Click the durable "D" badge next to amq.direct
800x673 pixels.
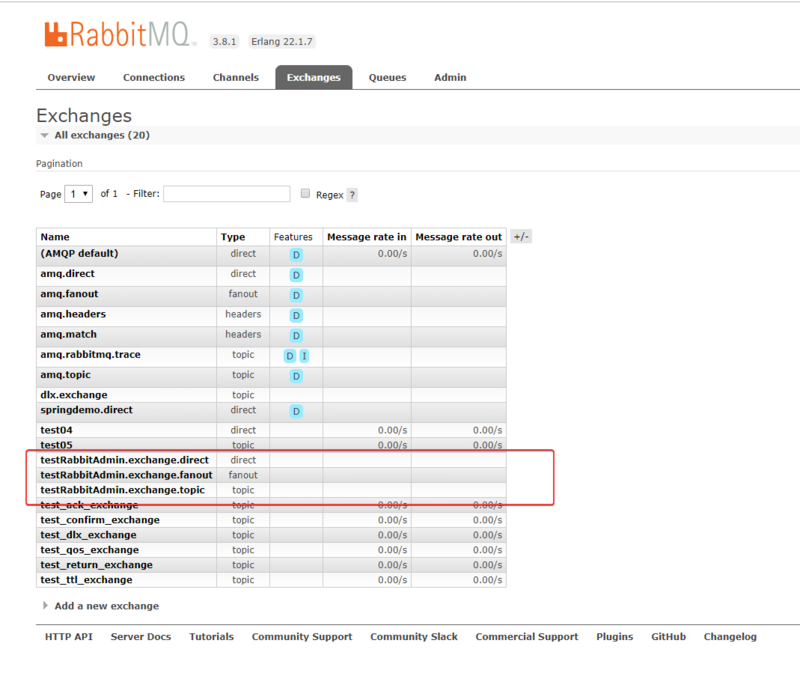295,274
